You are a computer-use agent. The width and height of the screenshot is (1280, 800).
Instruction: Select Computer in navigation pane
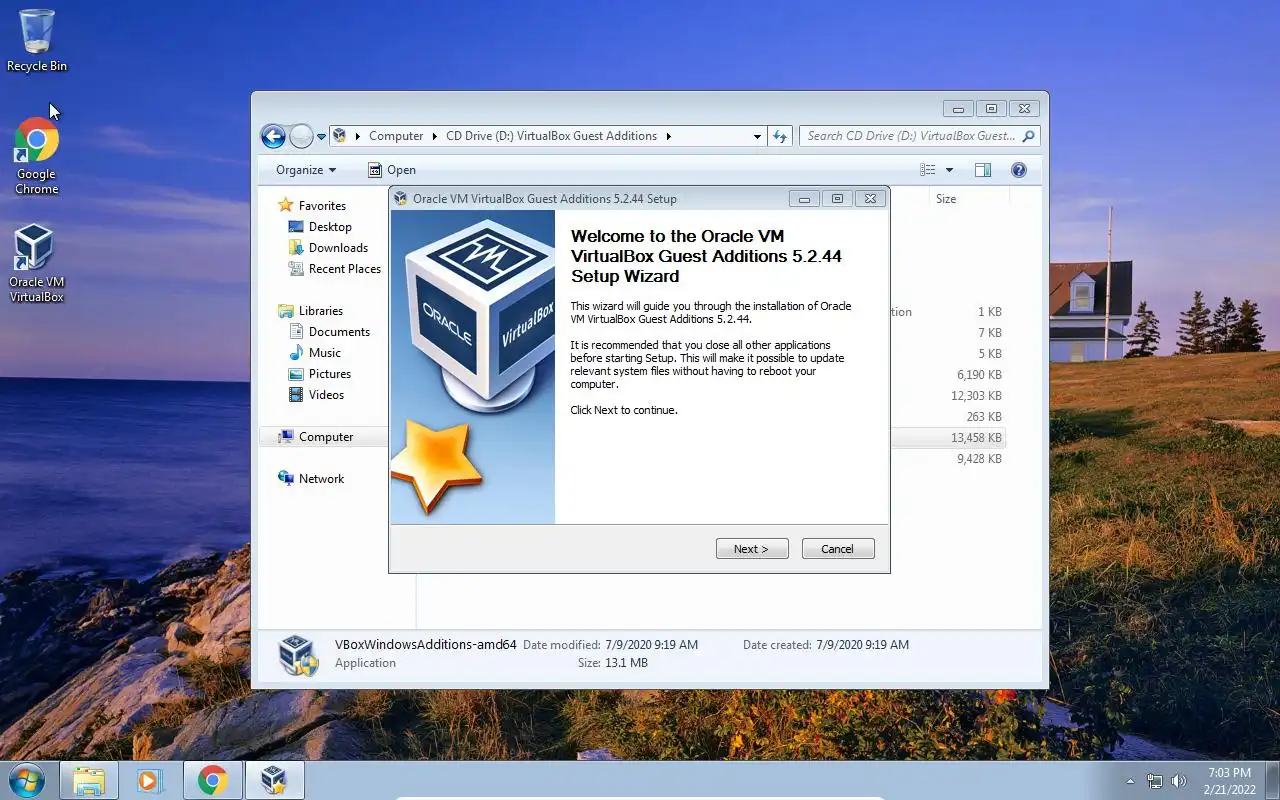click(x=316, y=437)
